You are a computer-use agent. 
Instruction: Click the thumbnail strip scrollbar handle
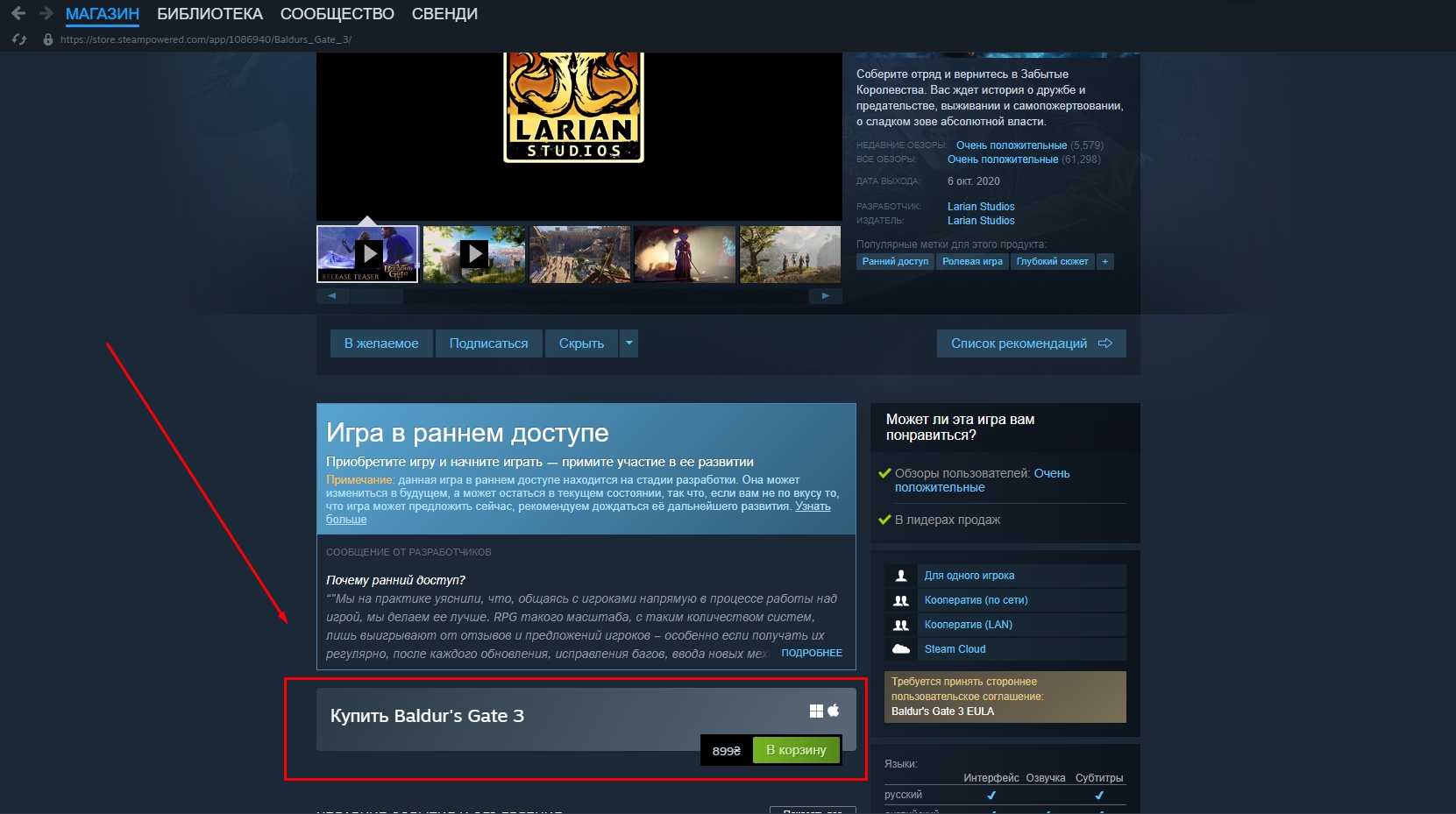point(376,296)
